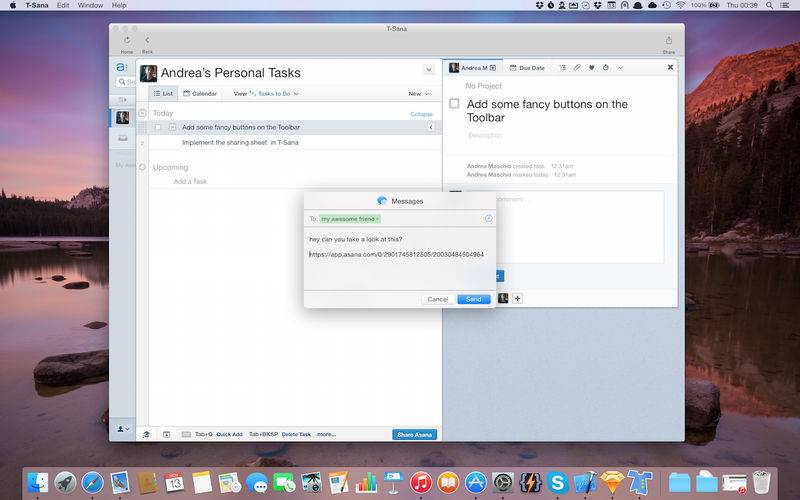Toggle the sidebar collapse icon
The width and height of the screenshot is (800, 500).
tap(122, 99)
